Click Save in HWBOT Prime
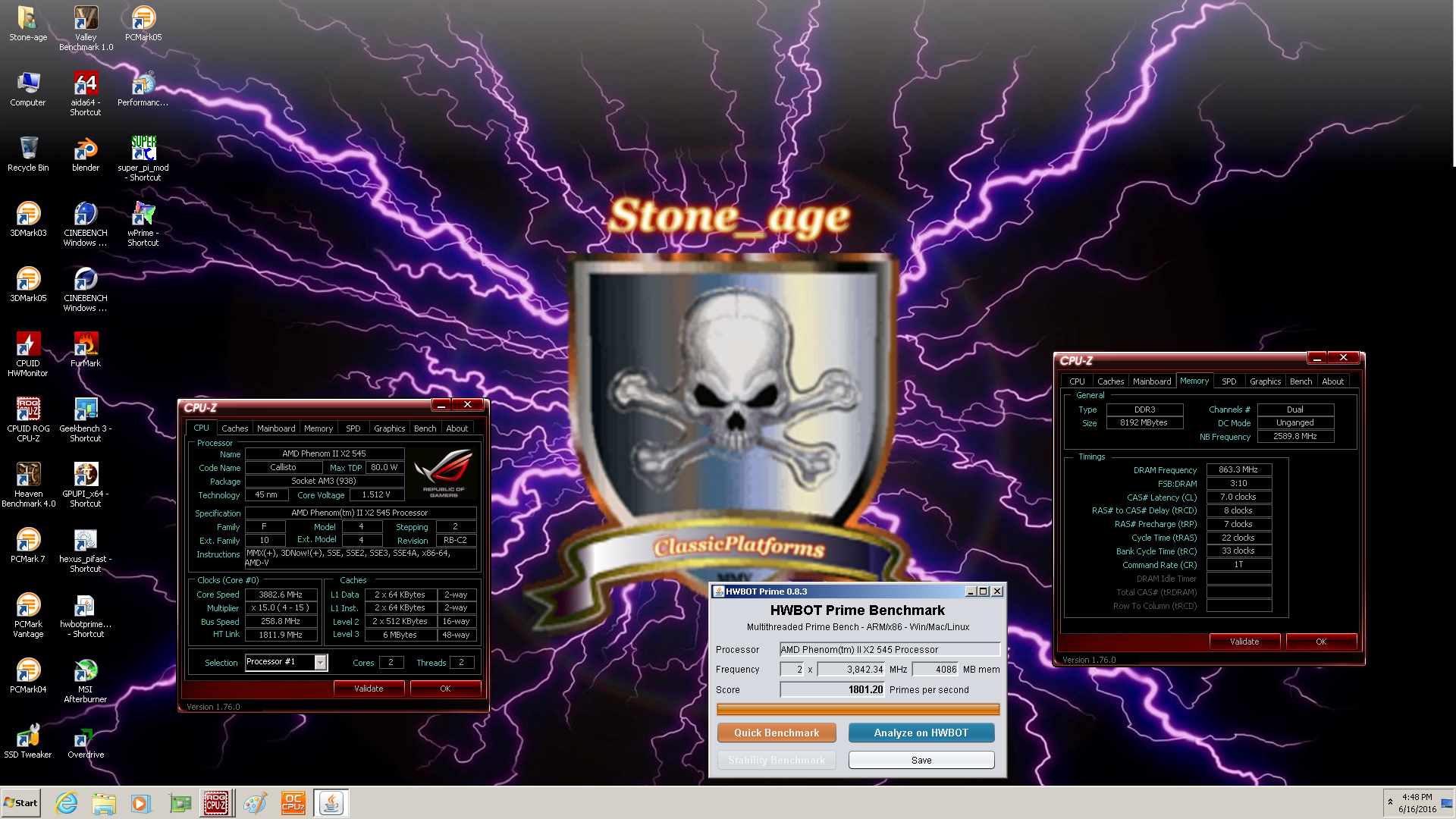The height and width of the screenshot is (819, 1456). pos(921,760)
